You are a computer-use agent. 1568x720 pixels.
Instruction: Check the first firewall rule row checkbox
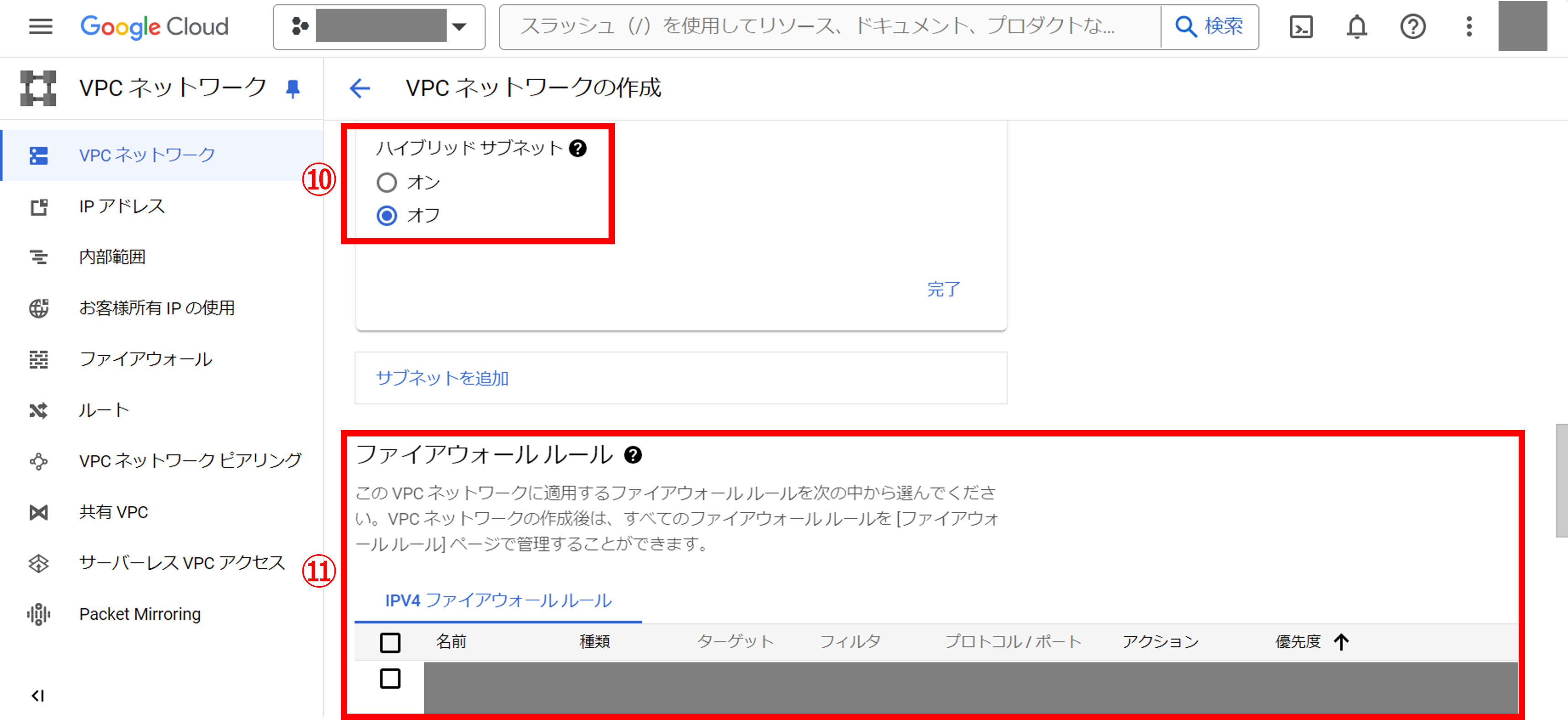(x=390, y=678)
